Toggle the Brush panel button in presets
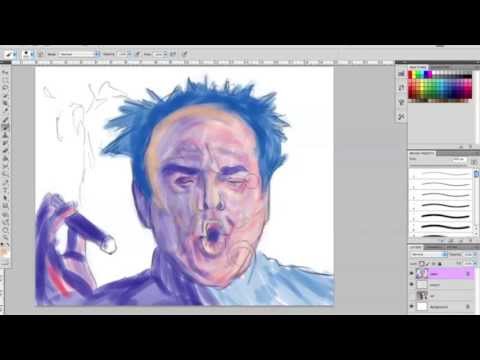The image size is (480, 360). [474, 162]
